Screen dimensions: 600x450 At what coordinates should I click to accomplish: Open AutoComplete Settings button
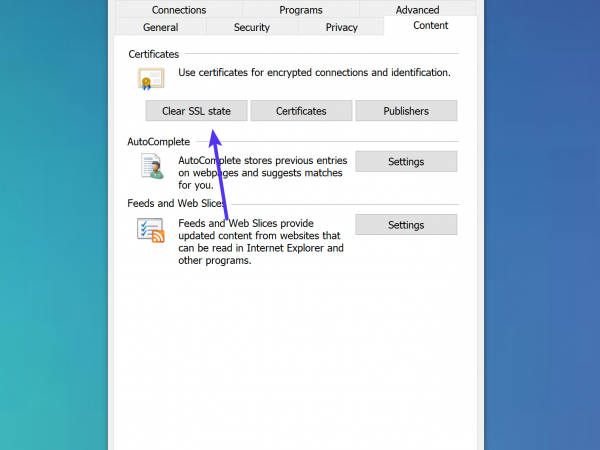pos(406,162)
